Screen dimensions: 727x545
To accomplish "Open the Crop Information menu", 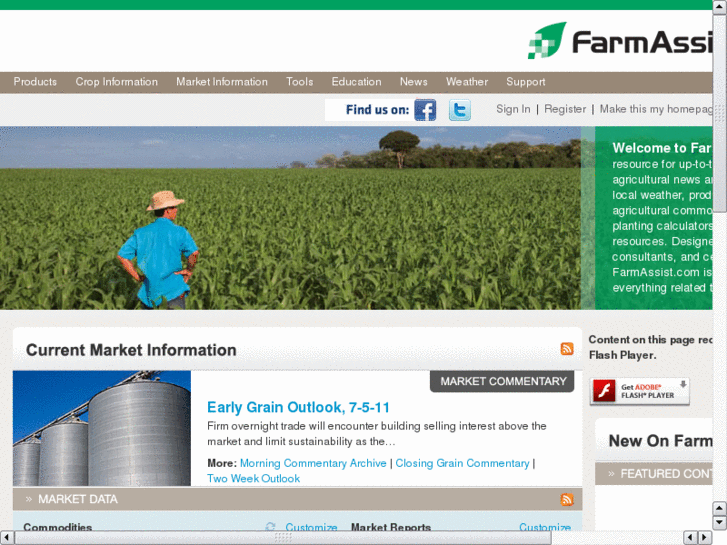I will coord(117,82).
